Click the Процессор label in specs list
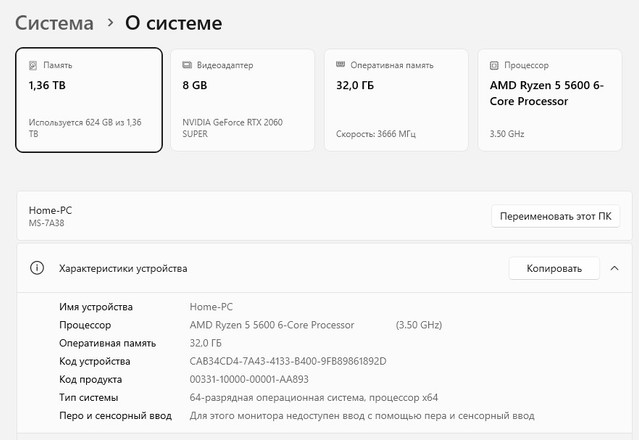This screenshot has height=440, width=639. pyautogui.click(x=85, y=326)
